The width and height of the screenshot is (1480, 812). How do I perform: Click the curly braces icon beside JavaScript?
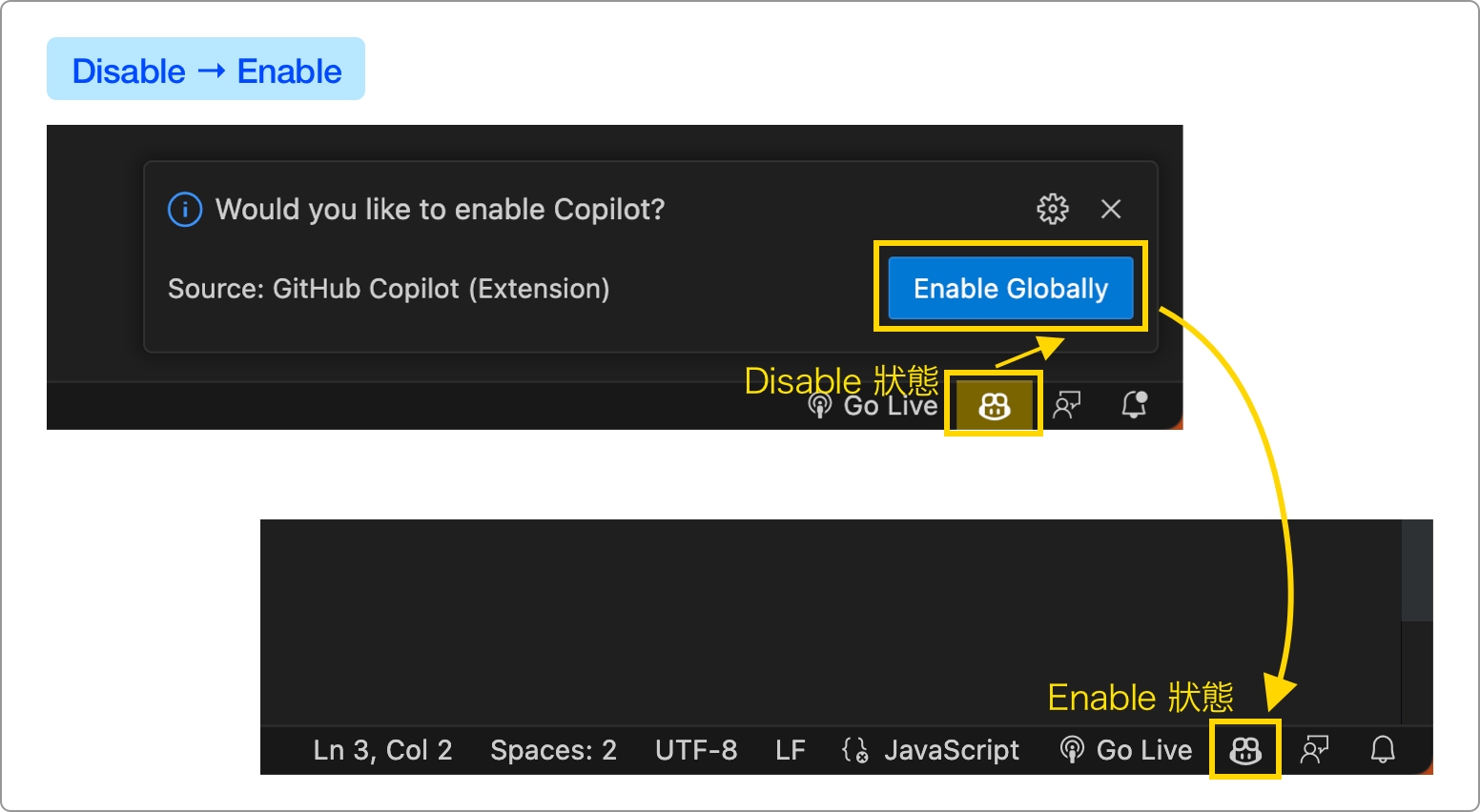tap(855, 750)
